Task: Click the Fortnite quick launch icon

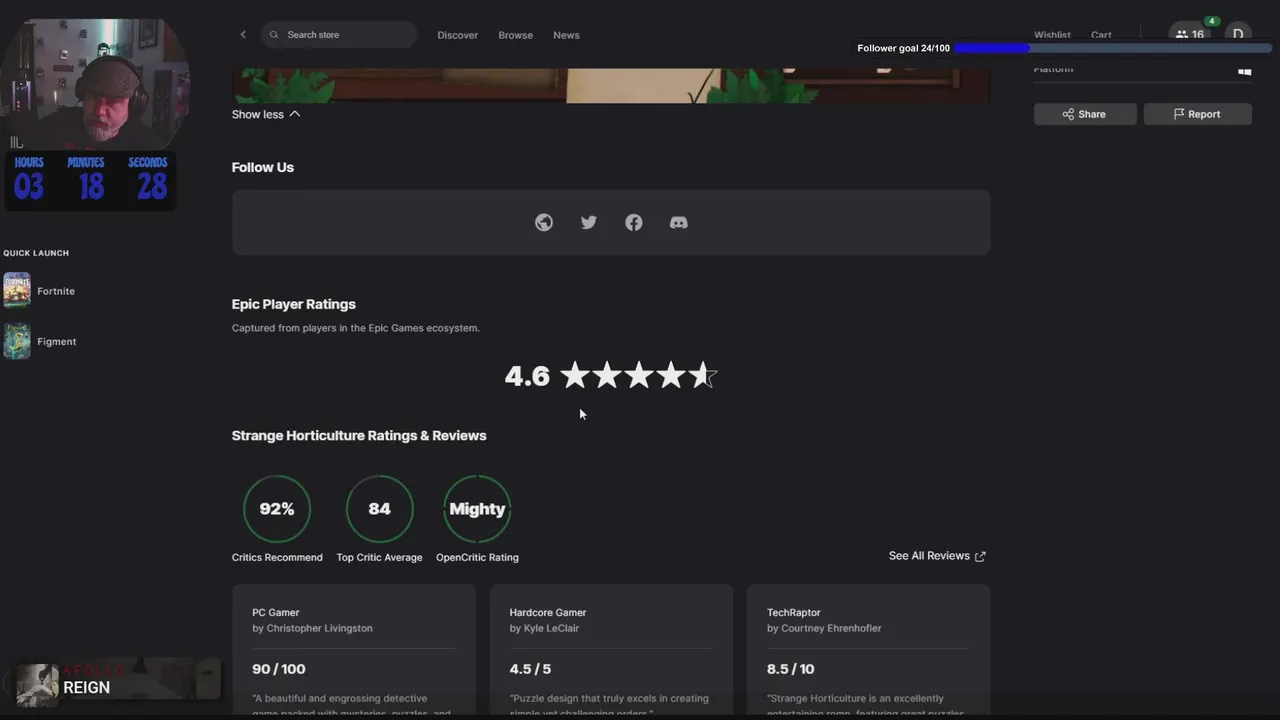Action: pyautogui.click(x=17, y=291)
